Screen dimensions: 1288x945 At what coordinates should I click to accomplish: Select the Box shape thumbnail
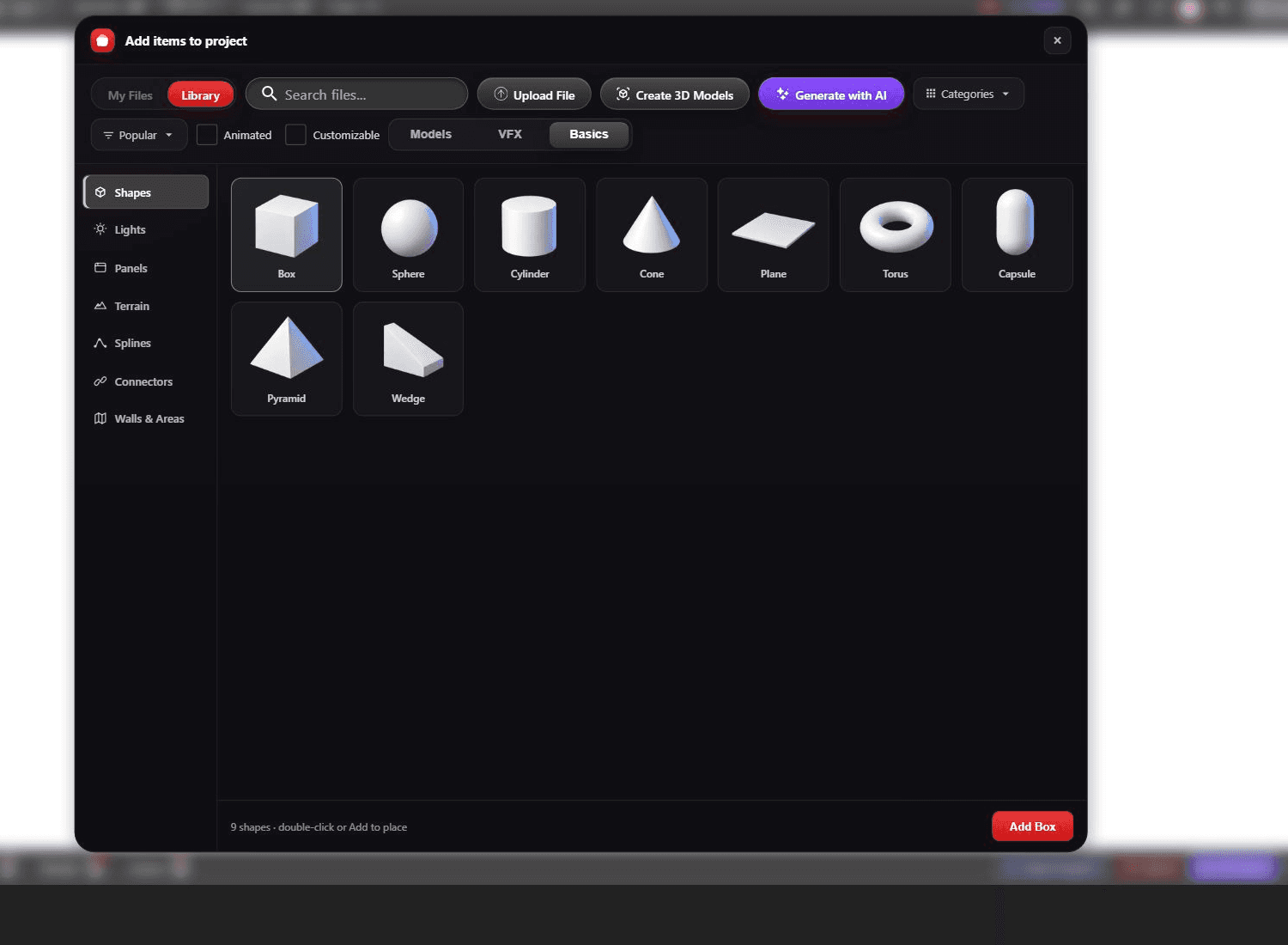[x=286, y=235]
